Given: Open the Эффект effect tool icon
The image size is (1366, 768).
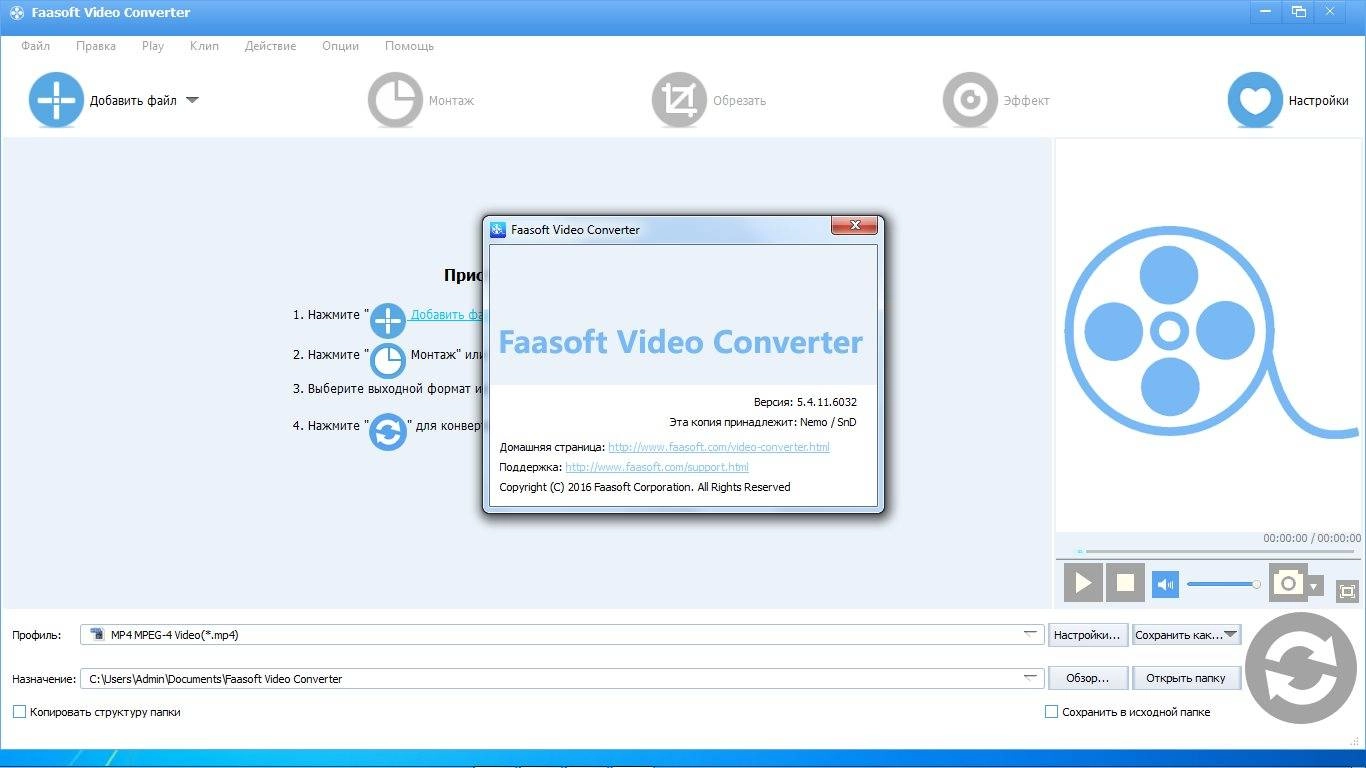Looking at the screenshot, I should tap(970, 100).
